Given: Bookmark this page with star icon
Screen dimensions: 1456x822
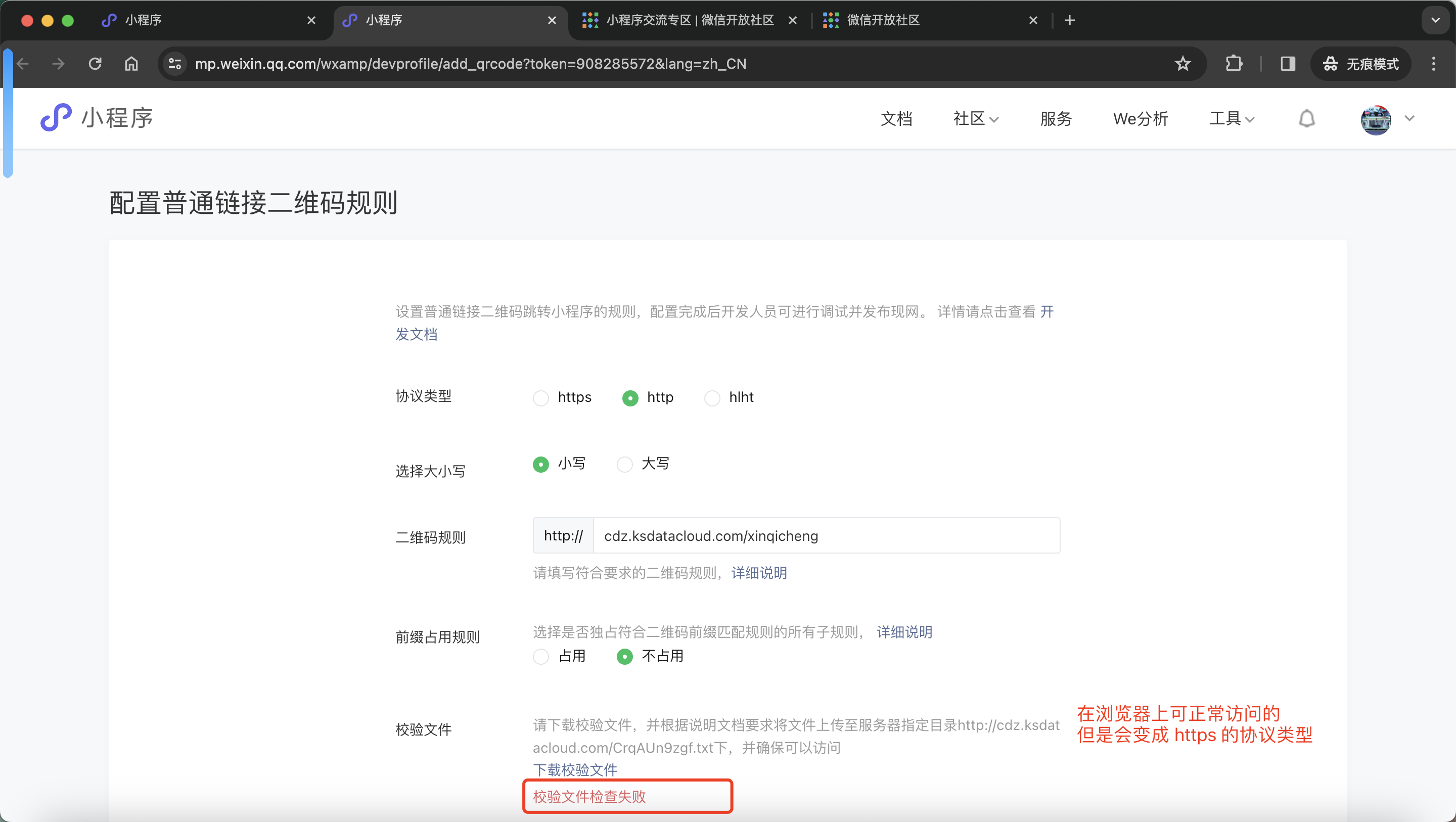Looking at the screenshot, I should pyautogui.click(x=1182, y=64).
